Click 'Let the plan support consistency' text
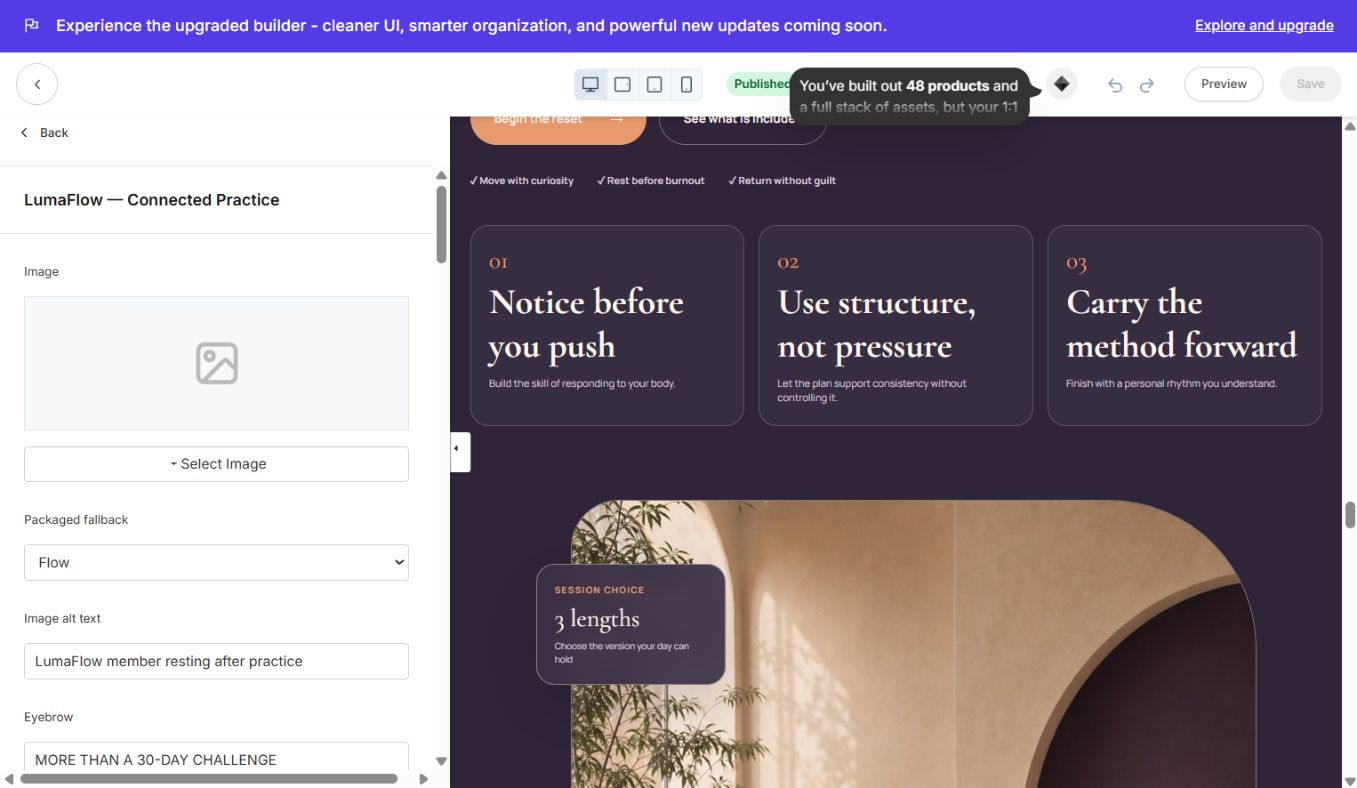 point(872,390)
